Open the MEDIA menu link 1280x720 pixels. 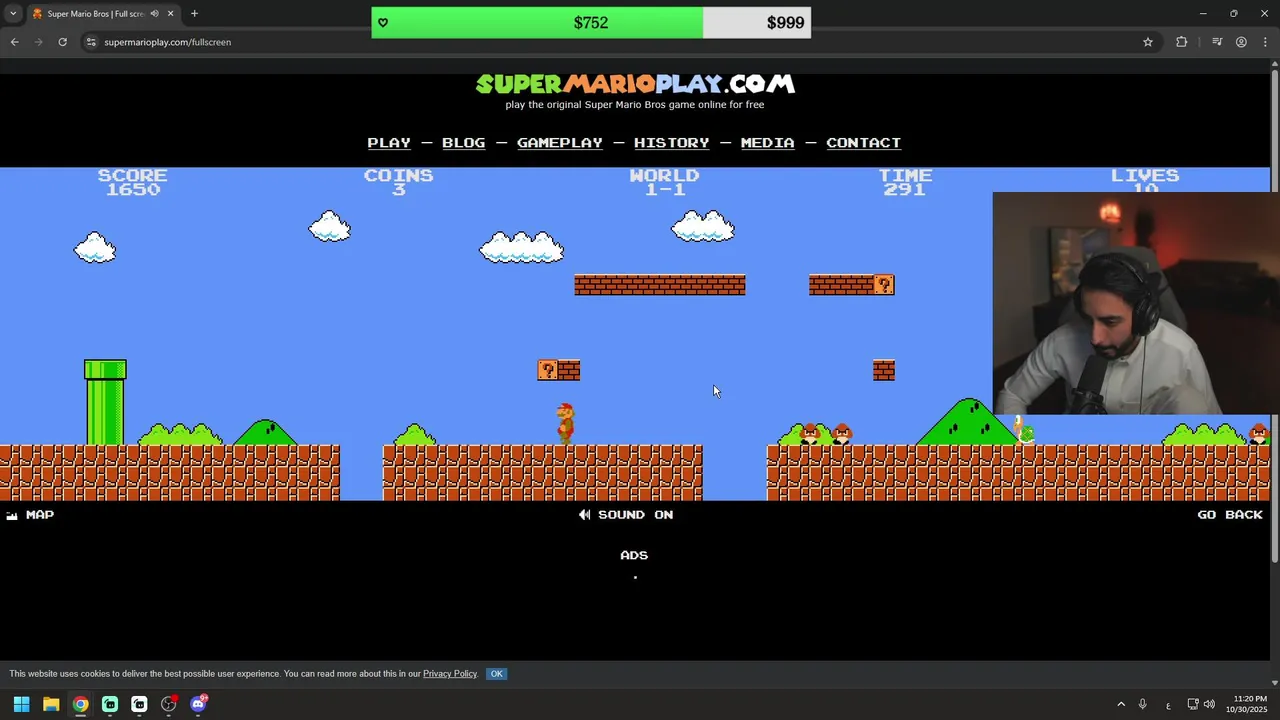click(768, 143)
